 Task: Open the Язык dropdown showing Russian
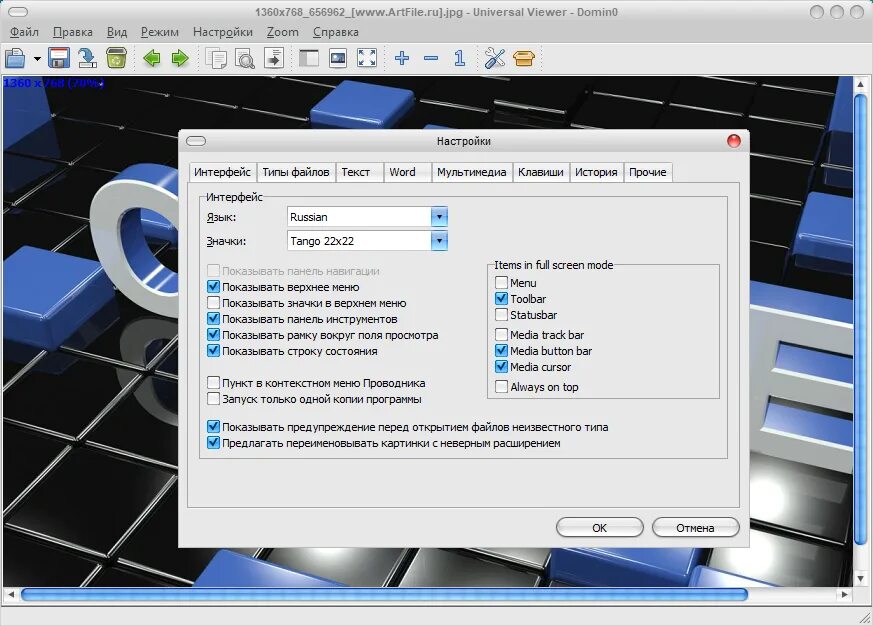click(x=367, y=217)
